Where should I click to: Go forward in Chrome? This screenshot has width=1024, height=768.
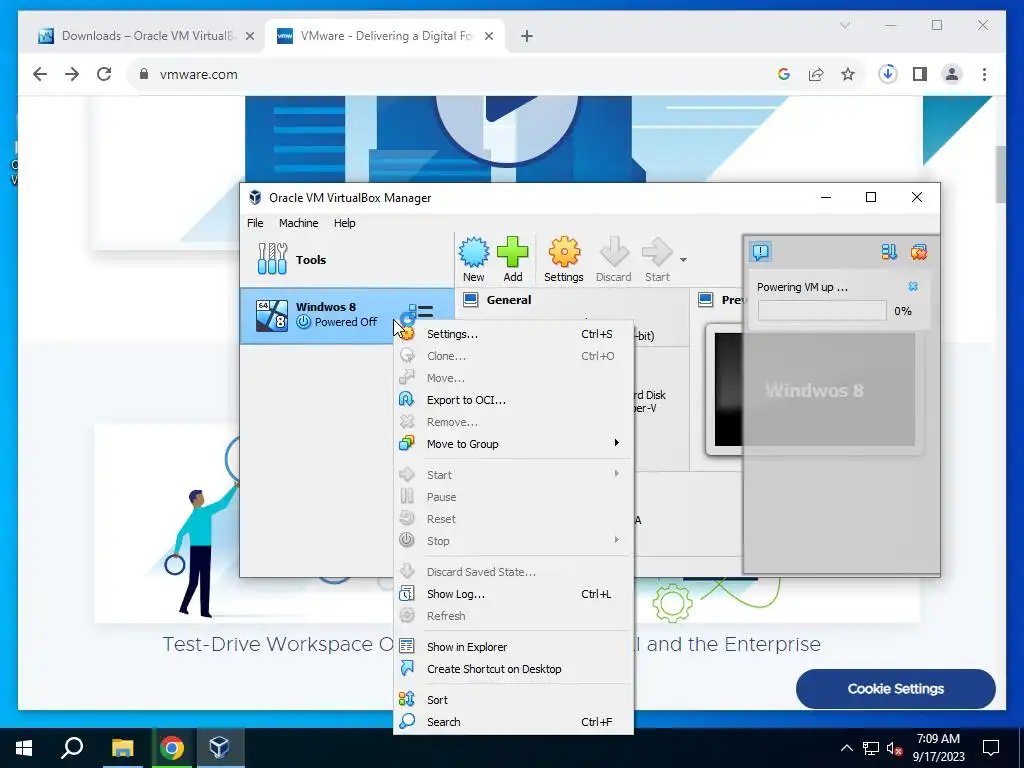pyautogui.click(x=72, y=74)
